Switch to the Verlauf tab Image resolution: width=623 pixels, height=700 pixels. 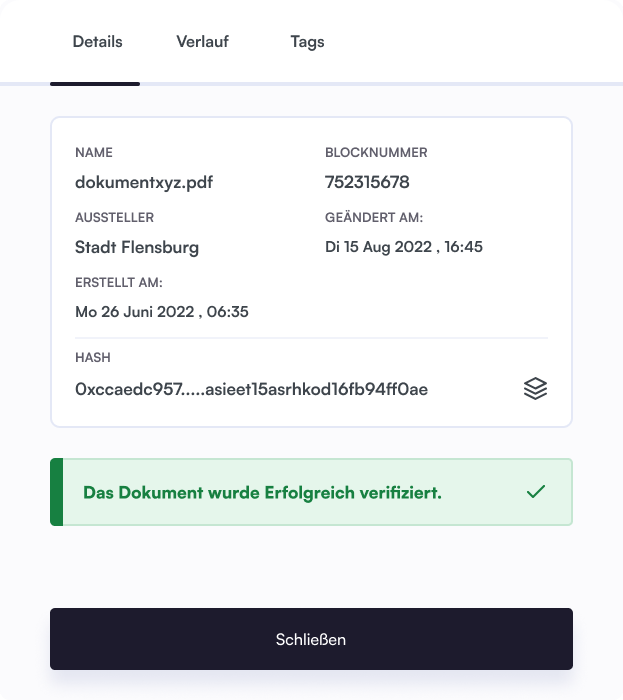(202, 42)
